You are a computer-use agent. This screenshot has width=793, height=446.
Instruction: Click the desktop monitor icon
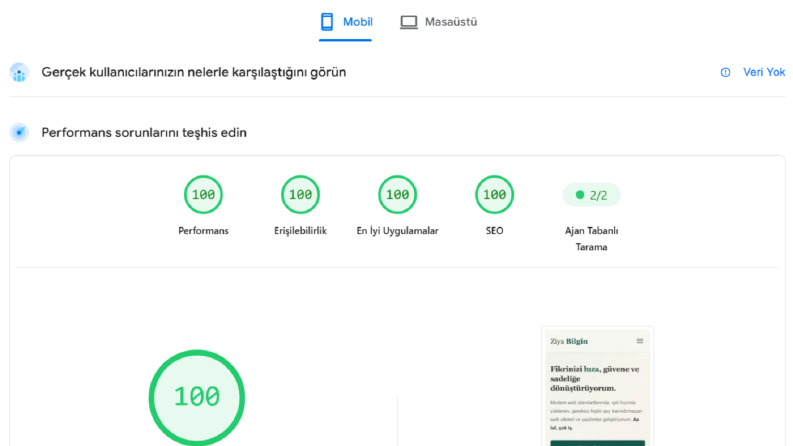[409, 22]
